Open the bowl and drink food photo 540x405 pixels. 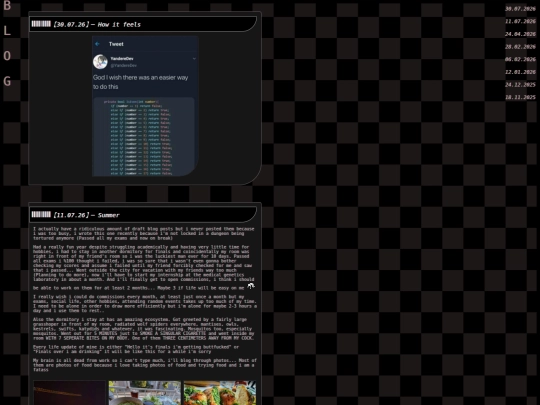pyautogui.click(x=145, y=393)
